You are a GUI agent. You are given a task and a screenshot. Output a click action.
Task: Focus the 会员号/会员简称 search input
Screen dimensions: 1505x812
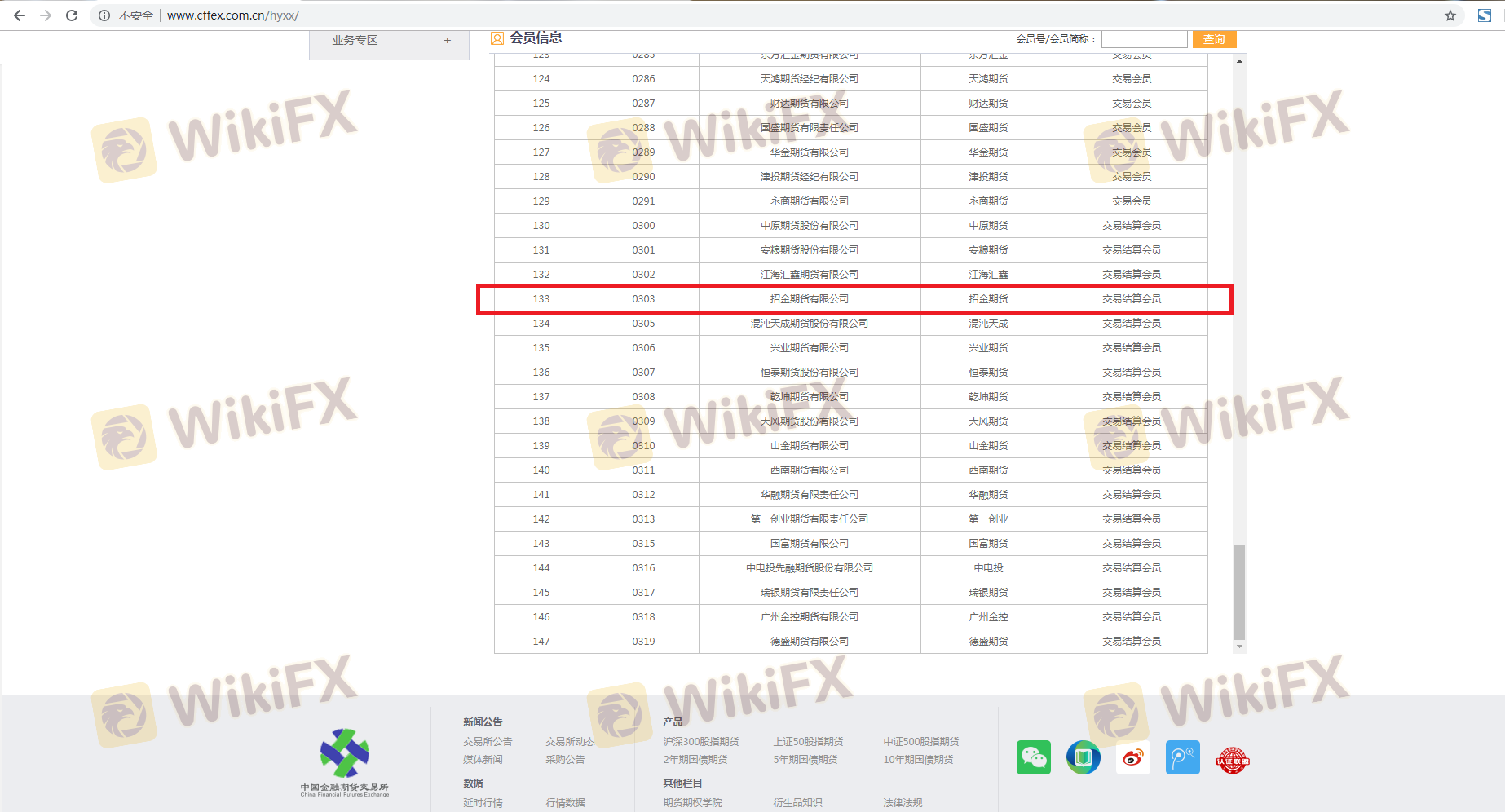click(x=1144, y=39)
